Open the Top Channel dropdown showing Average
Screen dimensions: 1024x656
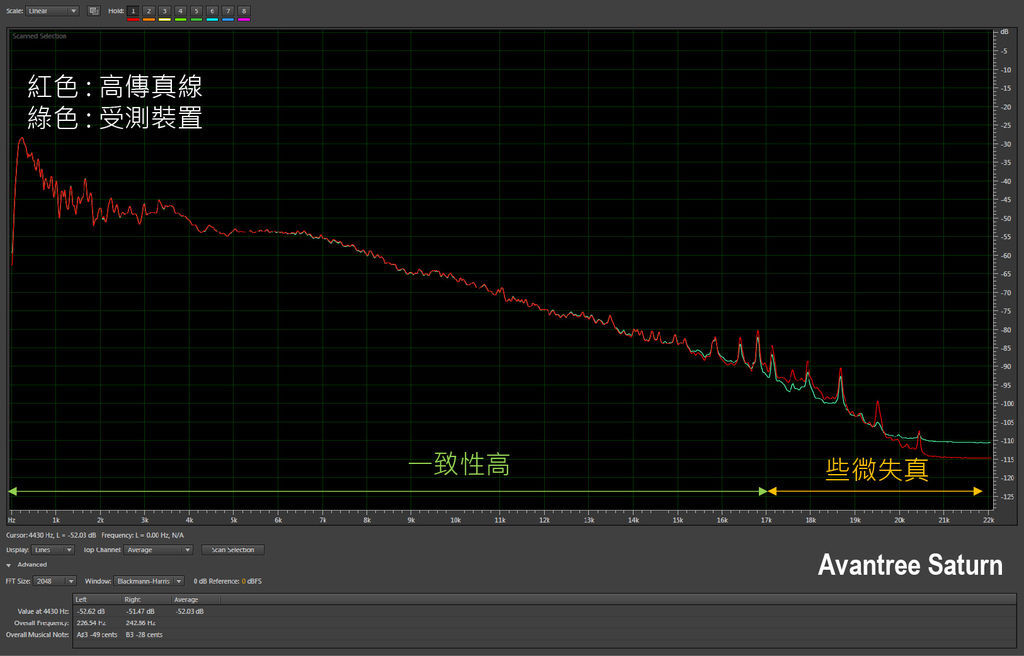point(158,549)
